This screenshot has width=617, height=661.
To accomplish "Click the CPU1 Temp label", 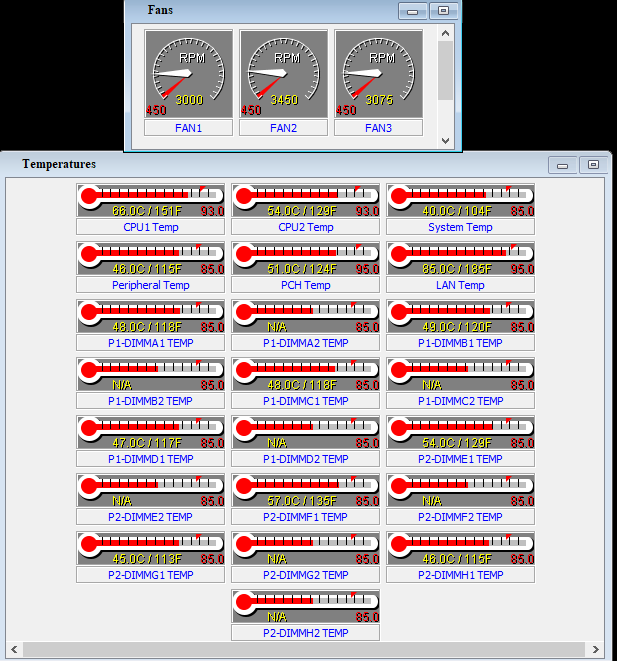I will [x=150, y=227].
